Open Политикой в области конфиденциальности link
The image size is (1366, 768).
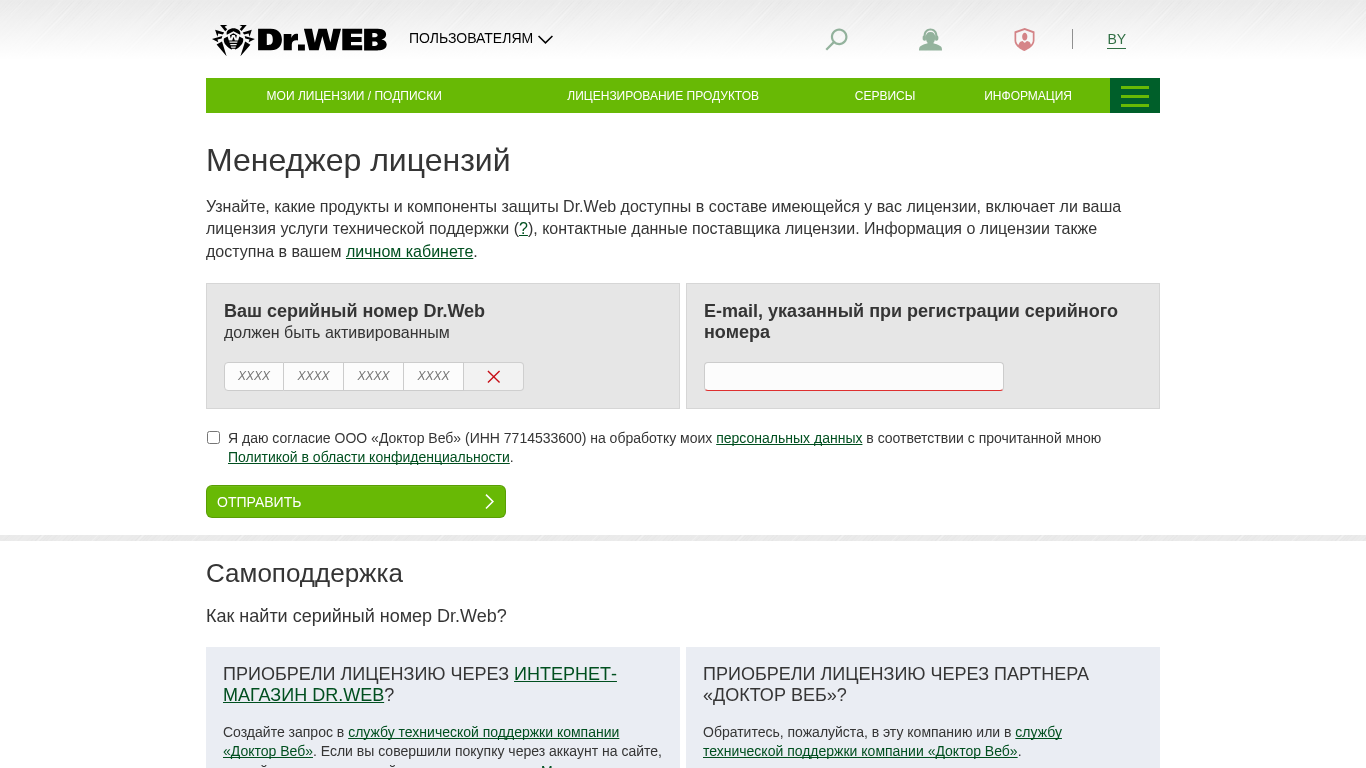[369, 457]
